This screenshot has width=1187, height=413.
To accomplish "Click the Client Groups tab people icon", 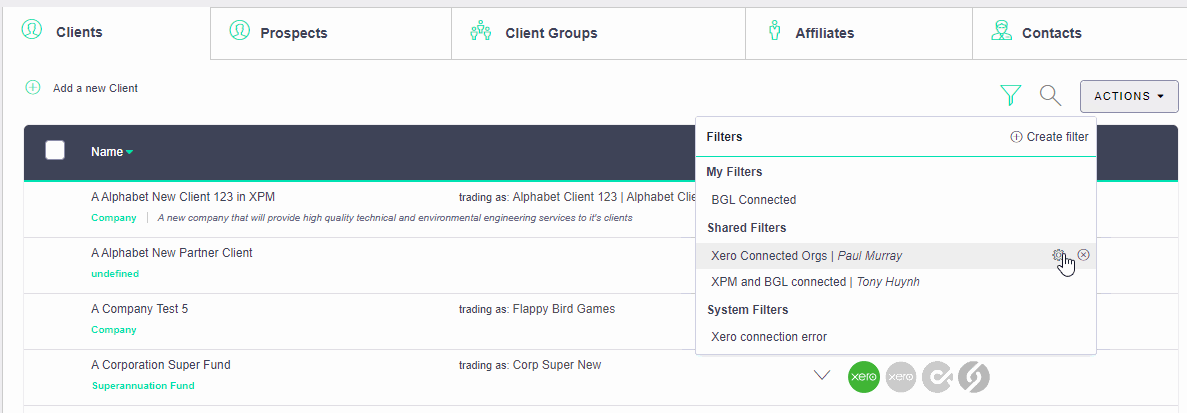I will [x=481, y=32].
